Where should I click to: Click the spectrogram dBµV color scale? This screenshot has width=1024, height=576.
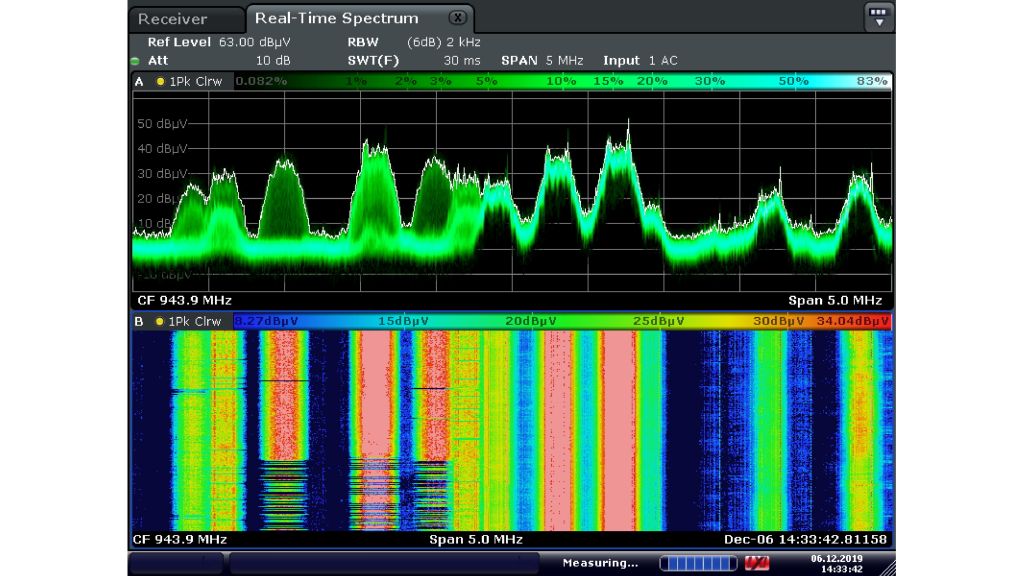click(x=562, y=321)
